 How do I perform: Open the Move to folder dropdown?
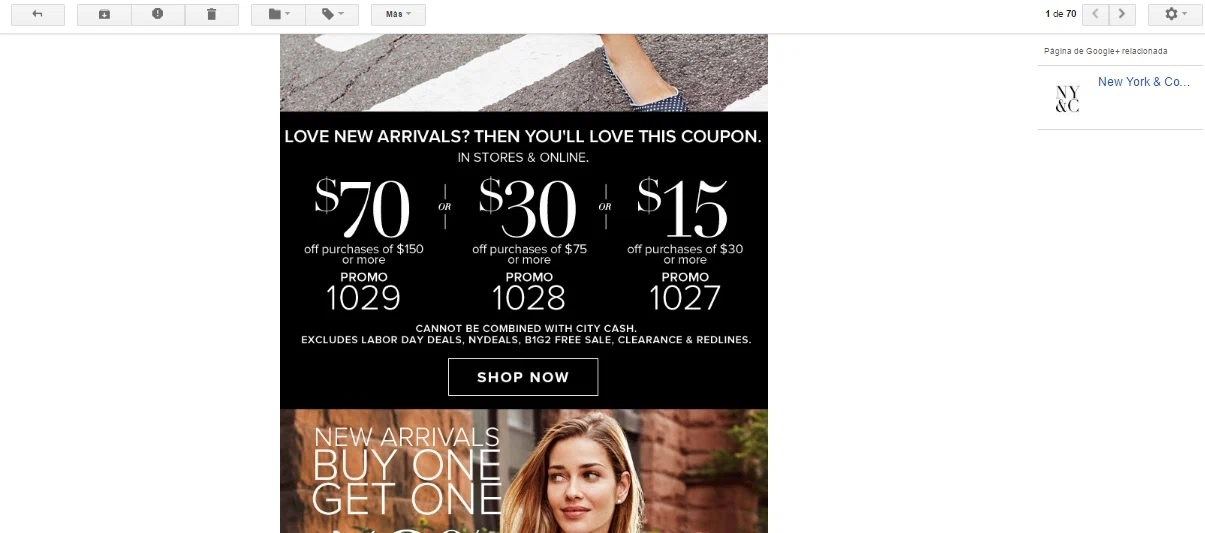(278, 15)
